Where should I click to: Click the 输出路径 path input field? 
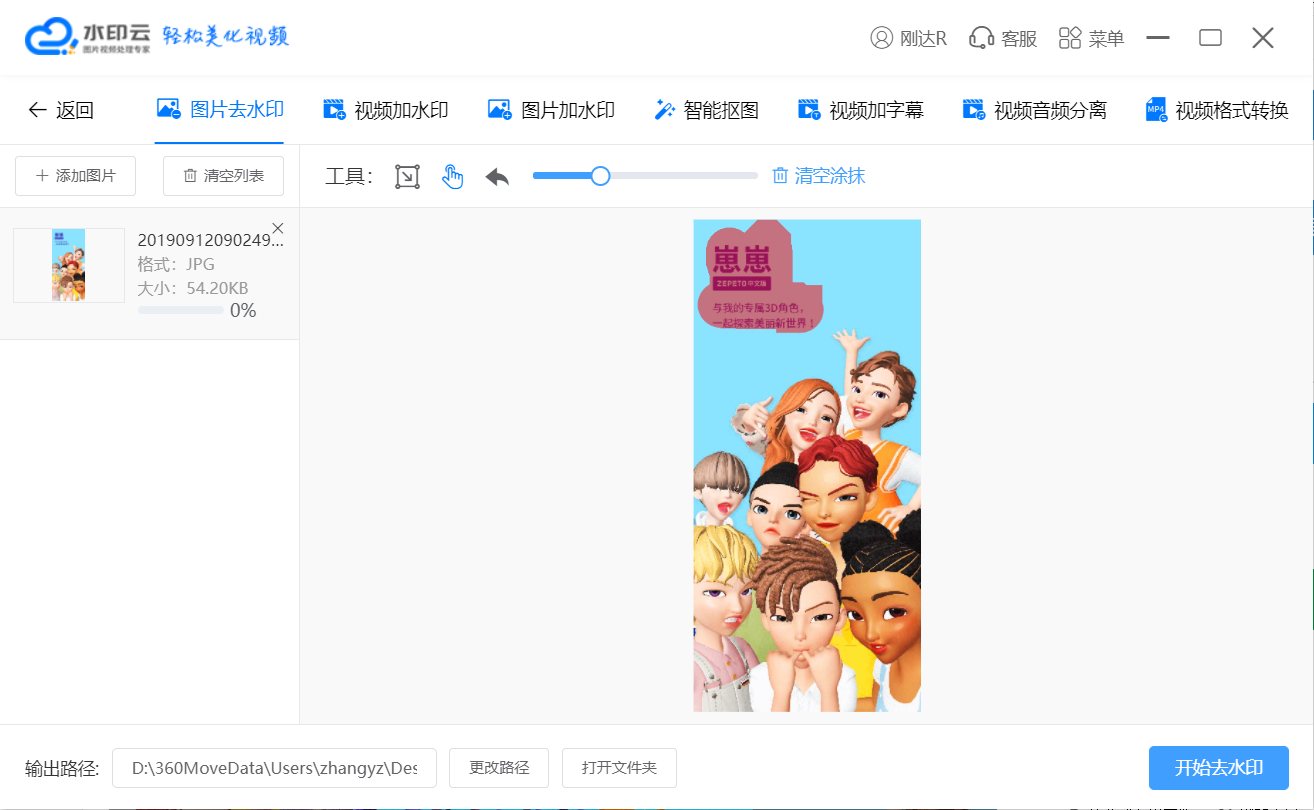click(x=274, y=768)
